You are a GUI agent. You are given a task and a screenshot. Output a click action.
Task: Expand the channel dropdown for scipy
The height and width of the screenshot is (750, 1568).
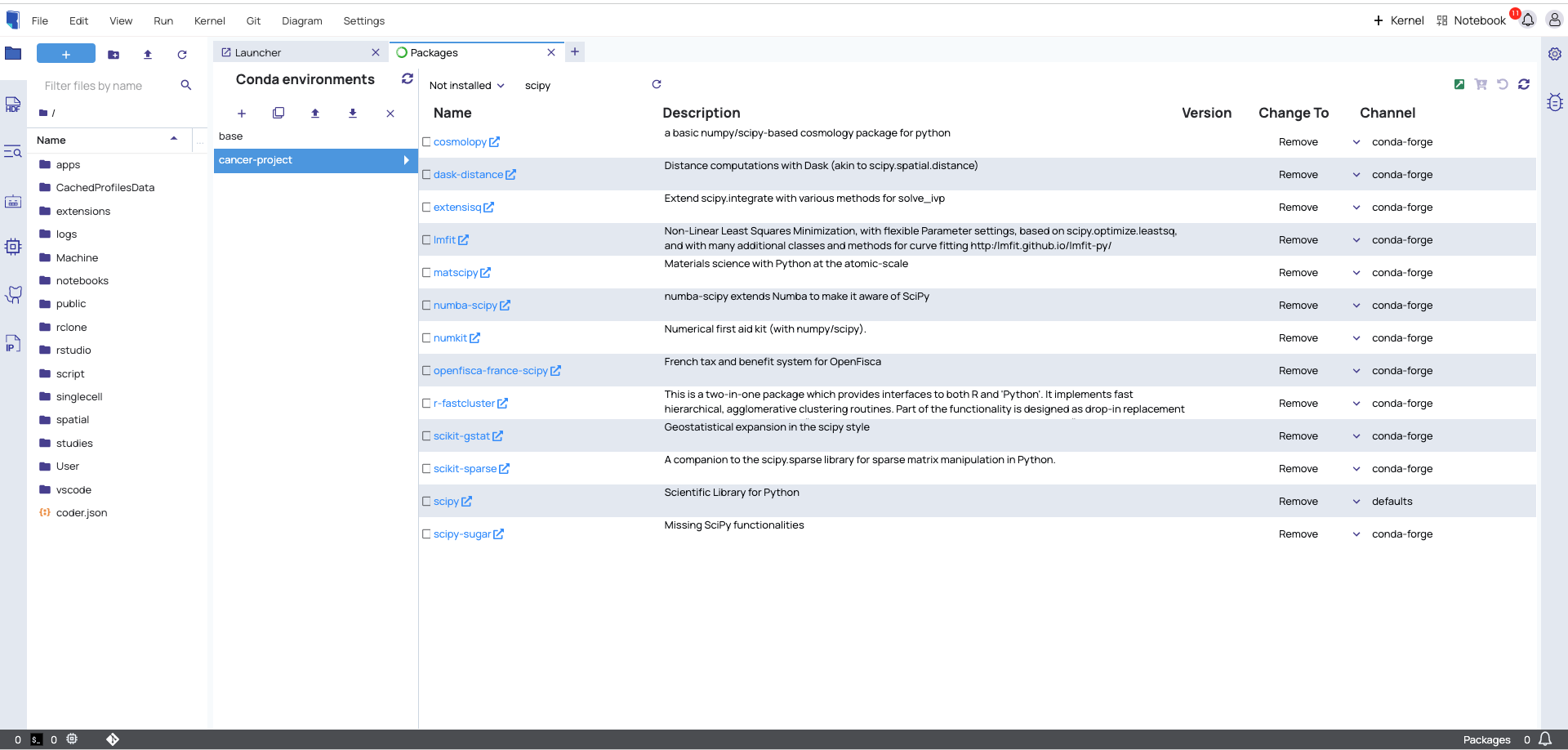click(x=1356, y=501)
